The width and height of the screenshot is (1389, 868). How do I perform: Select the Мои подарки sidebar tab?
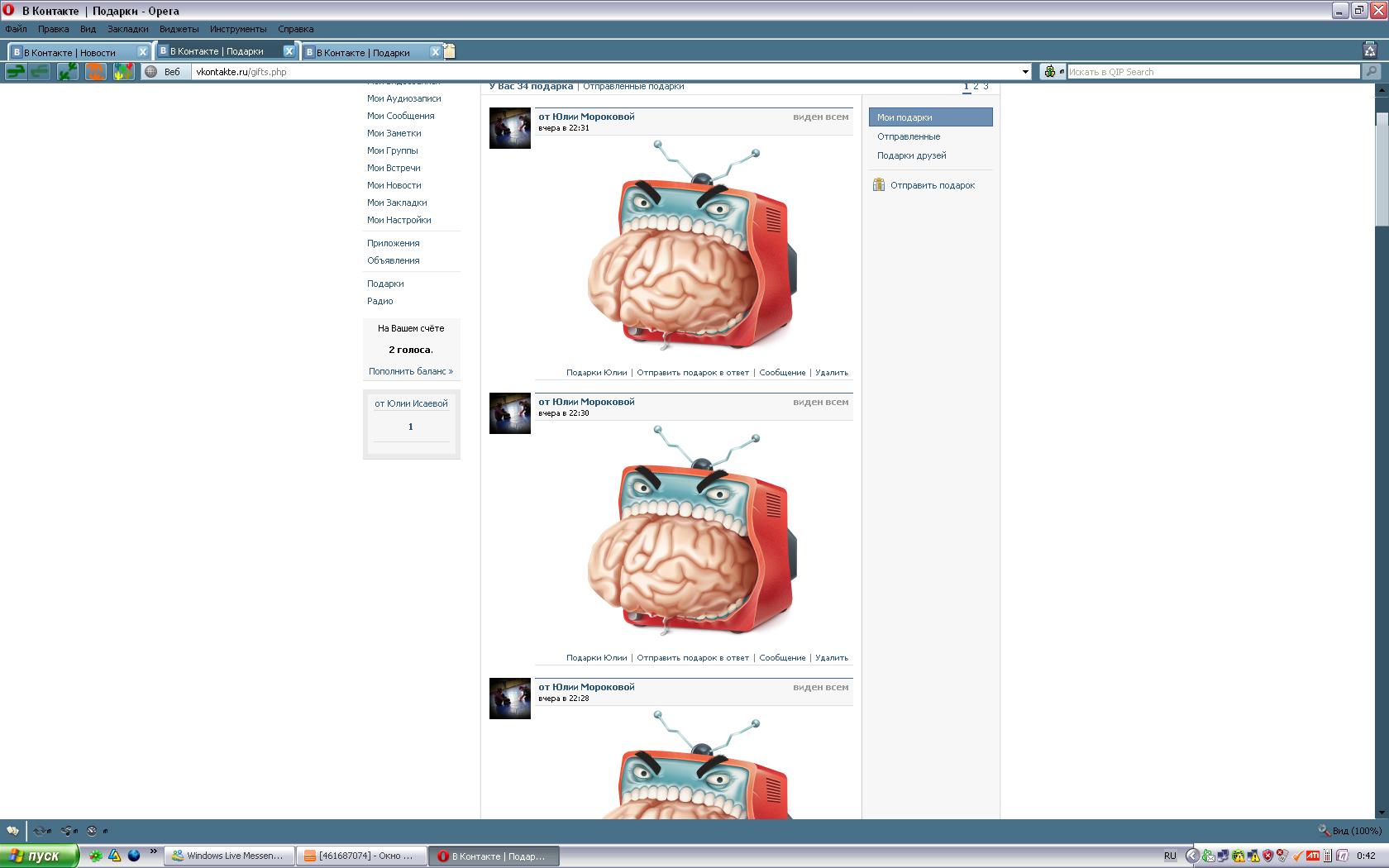(931, 117)
